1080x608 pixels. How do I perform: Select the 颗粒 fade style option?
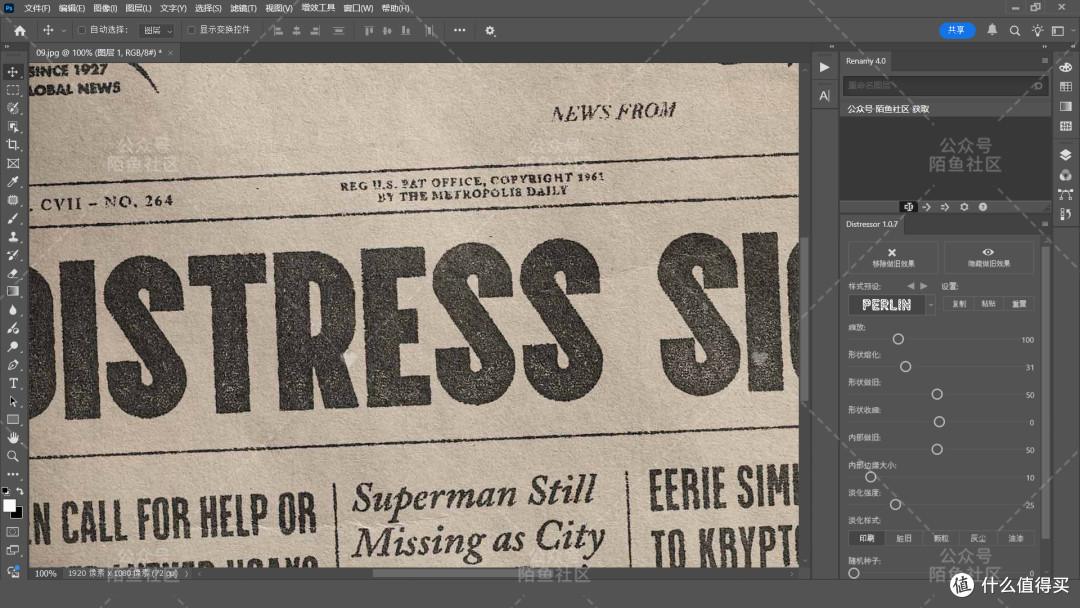941,538
